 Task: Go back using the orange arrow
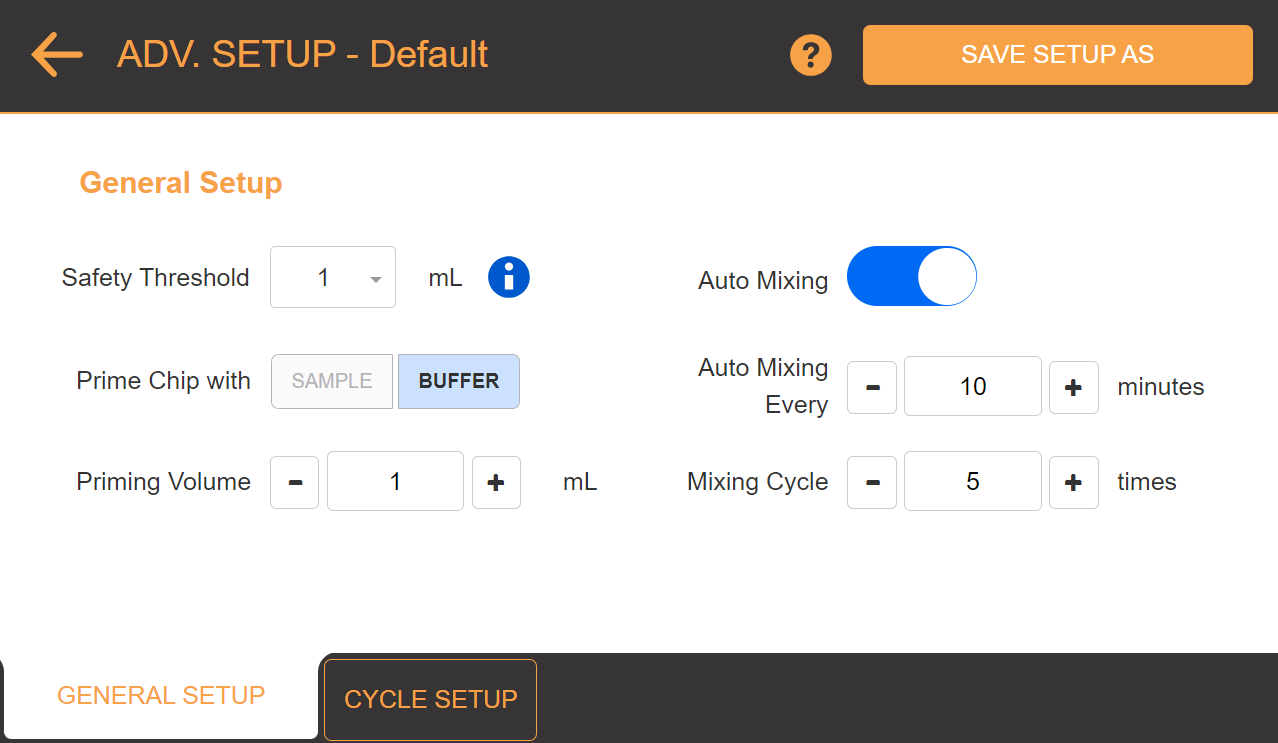pos(57,54)
